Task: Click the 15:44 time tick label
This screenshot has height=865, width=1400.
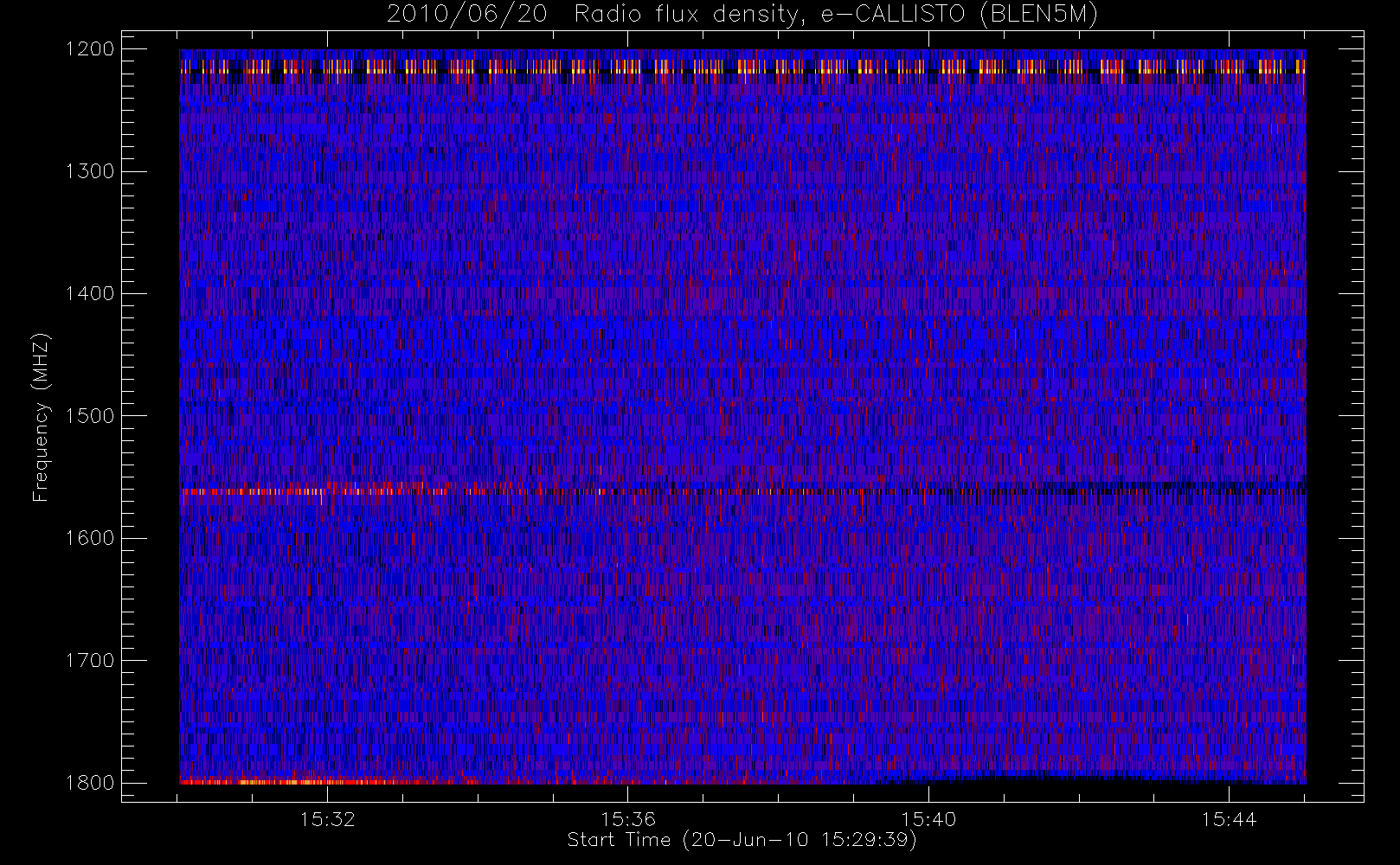Action: pos(1229,818)
